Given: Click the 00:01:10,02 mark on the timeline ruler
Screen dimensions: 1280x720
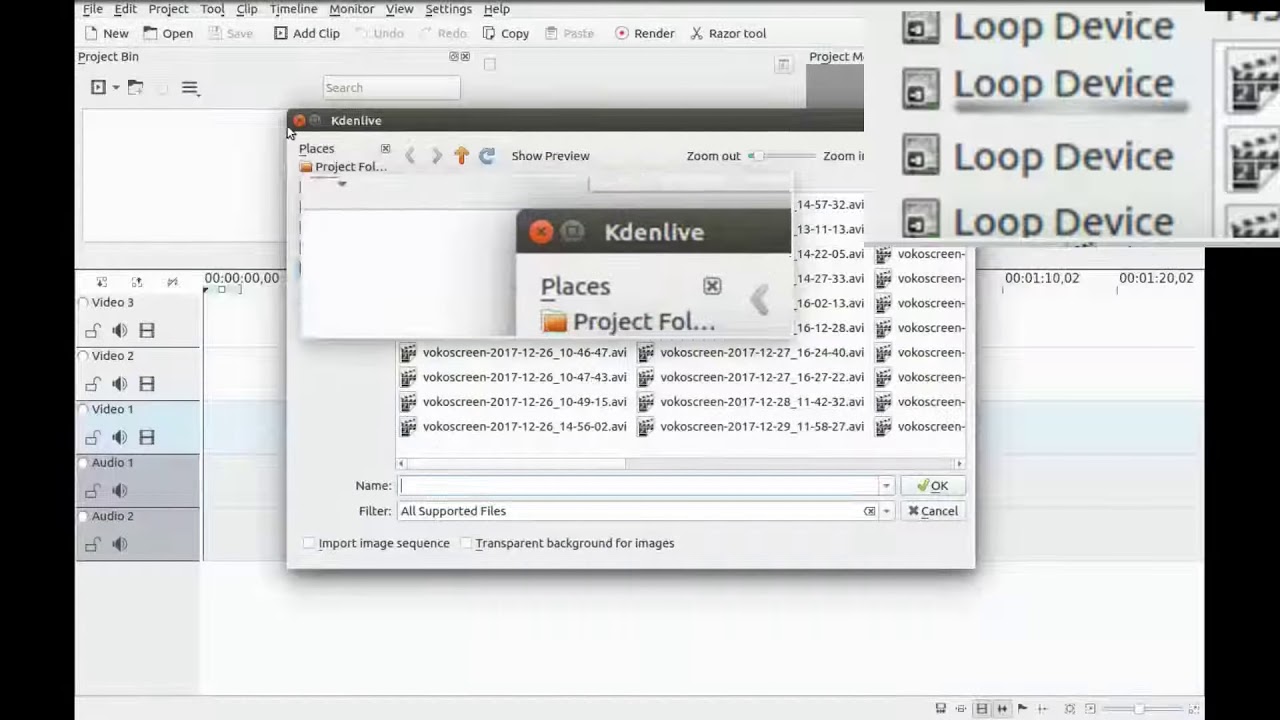Looking at the screenshot, I should 1042,278.
